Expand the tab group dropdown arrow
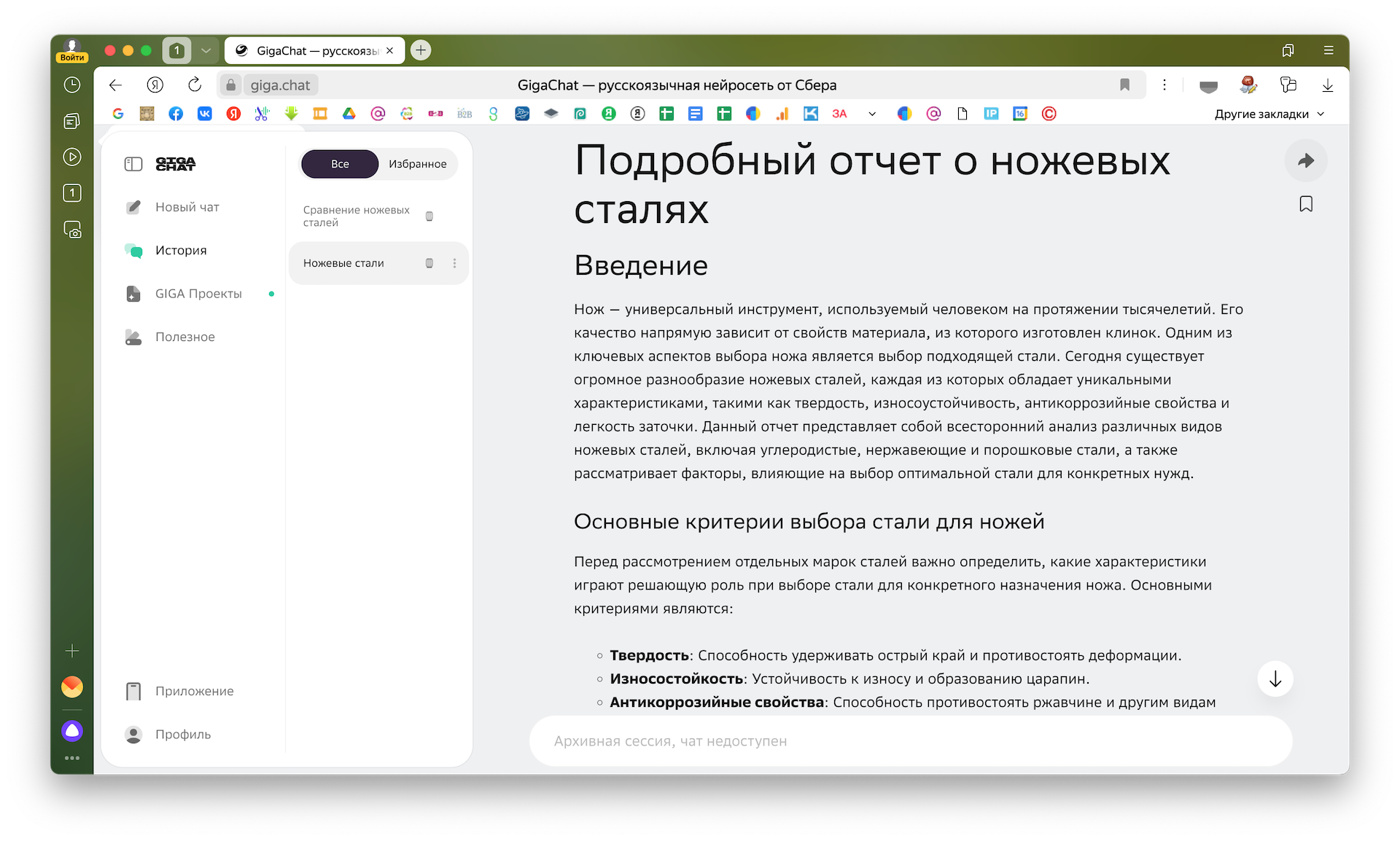Screen dimensions: 1400x841 tap(206, 51)
